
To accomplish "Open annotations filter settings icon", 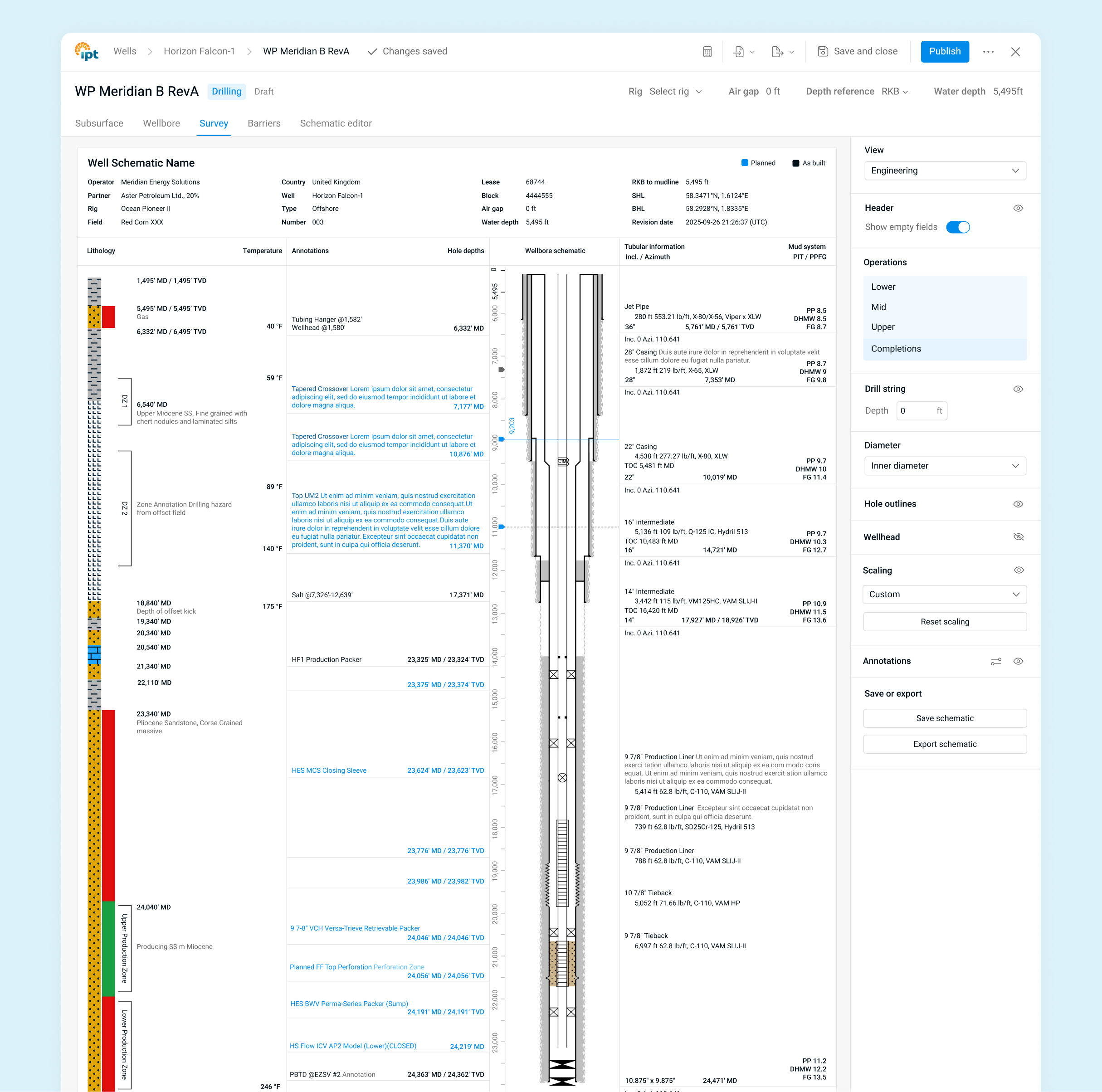I will pyautogui.click(x=996, y=662).
